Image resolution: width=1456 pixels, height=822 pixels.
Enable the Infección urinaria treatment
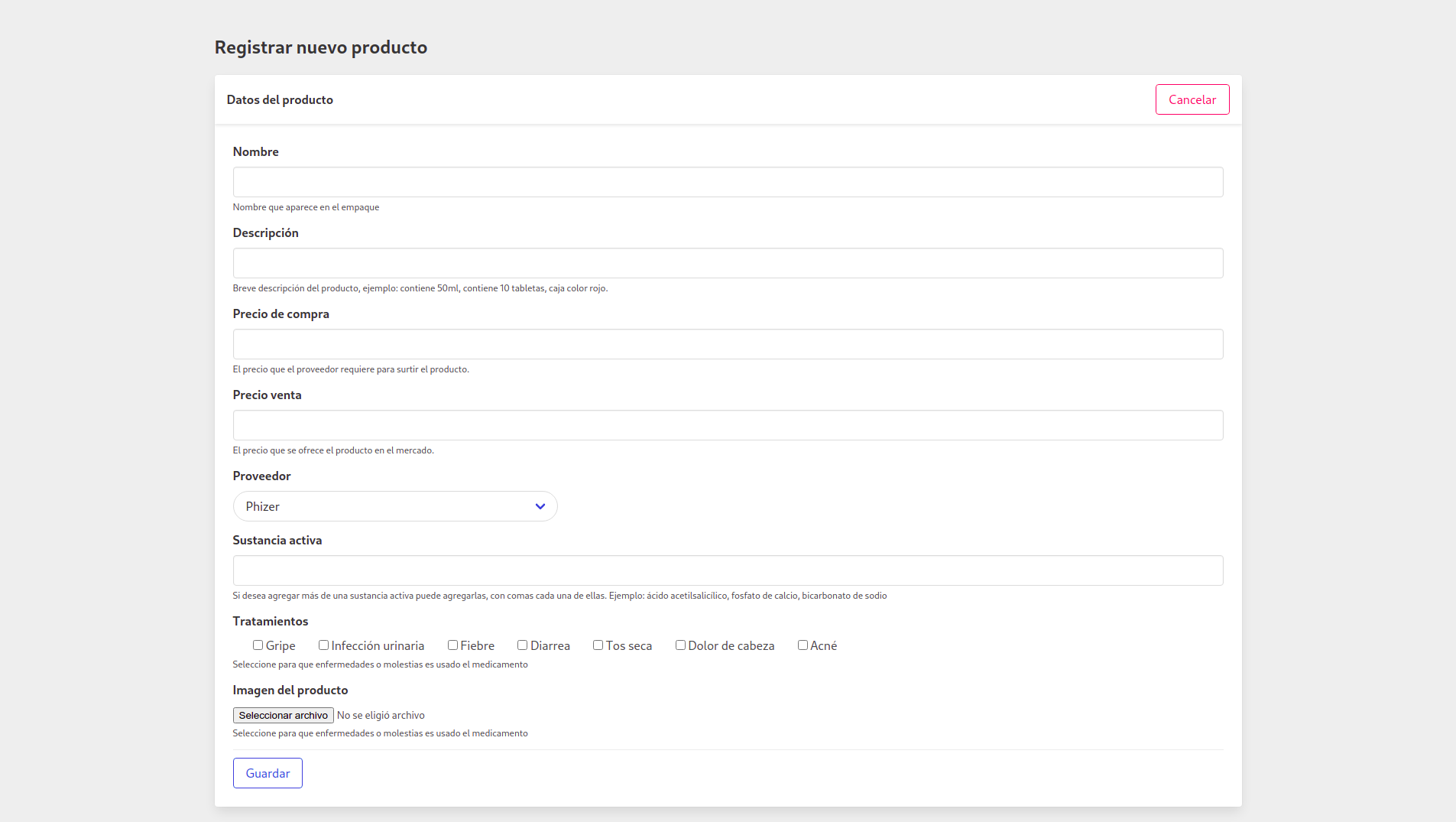point(323,645)
